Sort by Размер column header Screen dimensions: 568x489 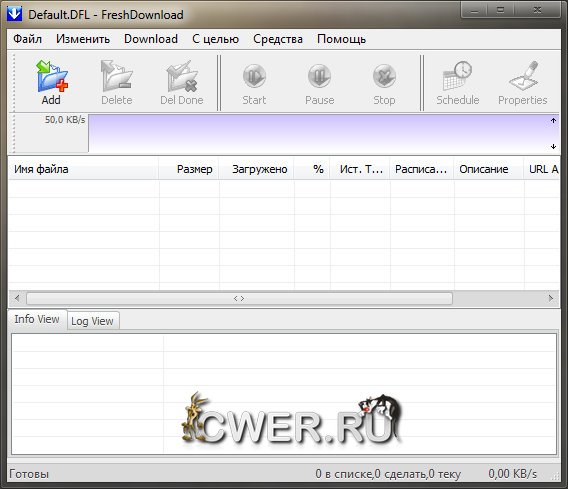point(189,169)
